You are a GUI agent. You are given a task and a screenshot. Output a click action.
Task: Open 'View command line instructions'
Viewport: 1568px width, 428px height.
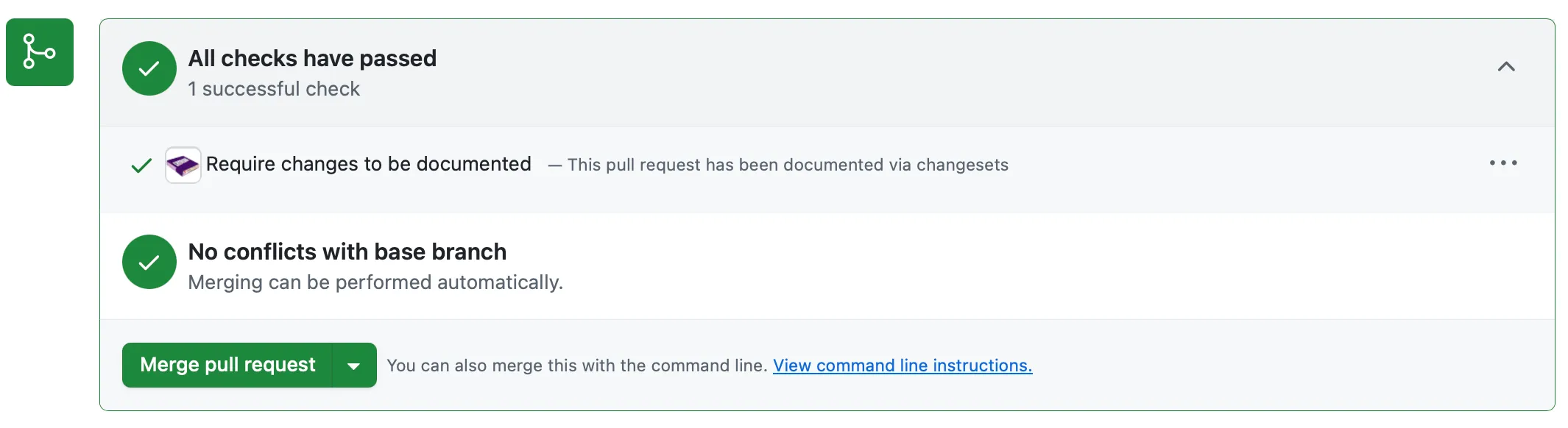point(903,365)
